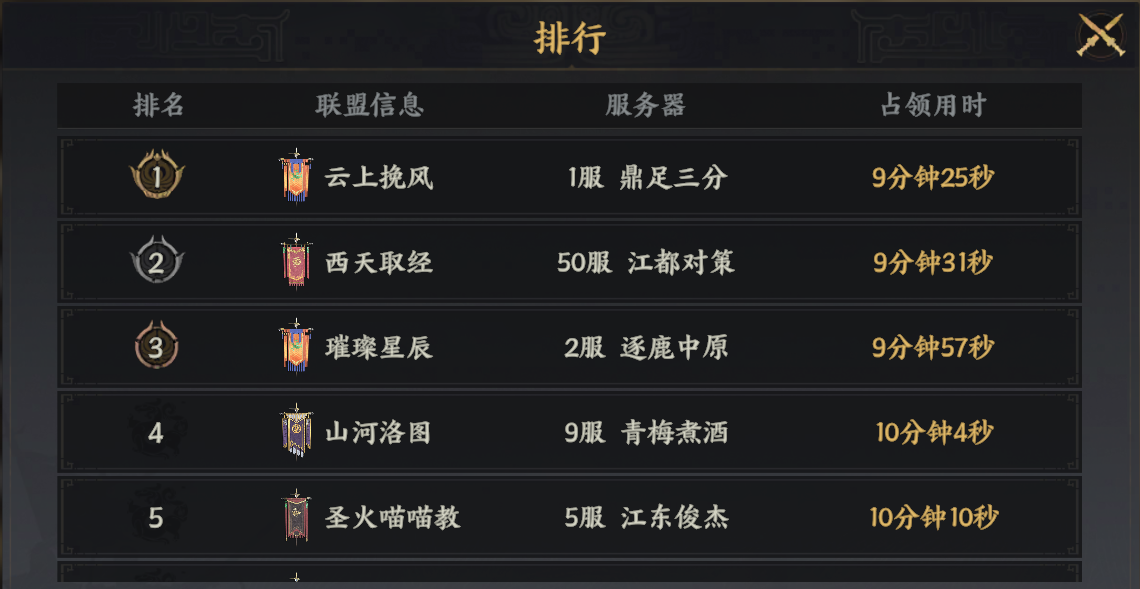Viewport: 1140px width, 589px height.
Task: Tap the banner icon of 璀璨星辰
Action: pos(295,348)
